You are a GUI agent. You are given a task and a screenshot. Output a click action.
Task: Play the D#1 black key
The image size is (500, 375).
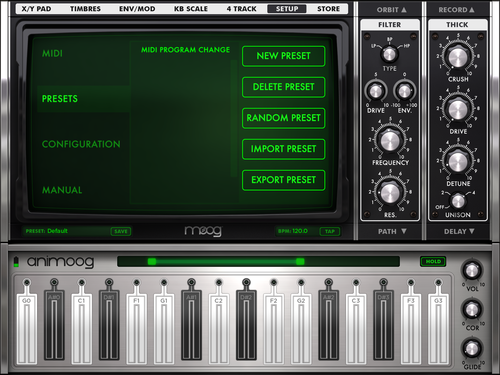tap(109, 325)
